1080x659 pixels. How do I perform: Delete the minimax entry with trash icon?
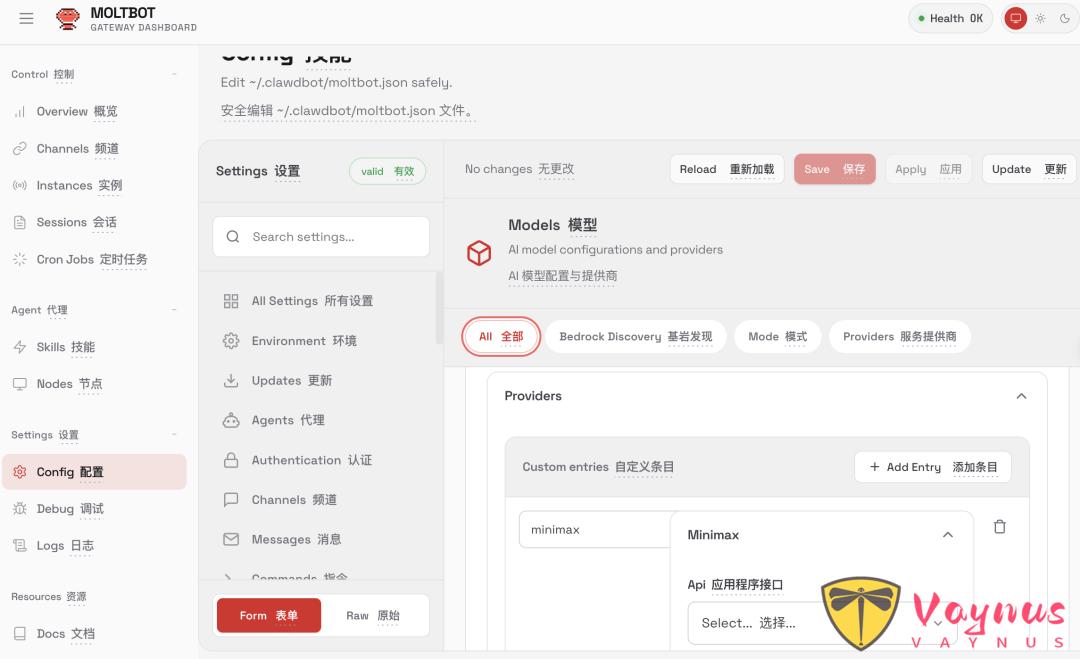[999, 526]
